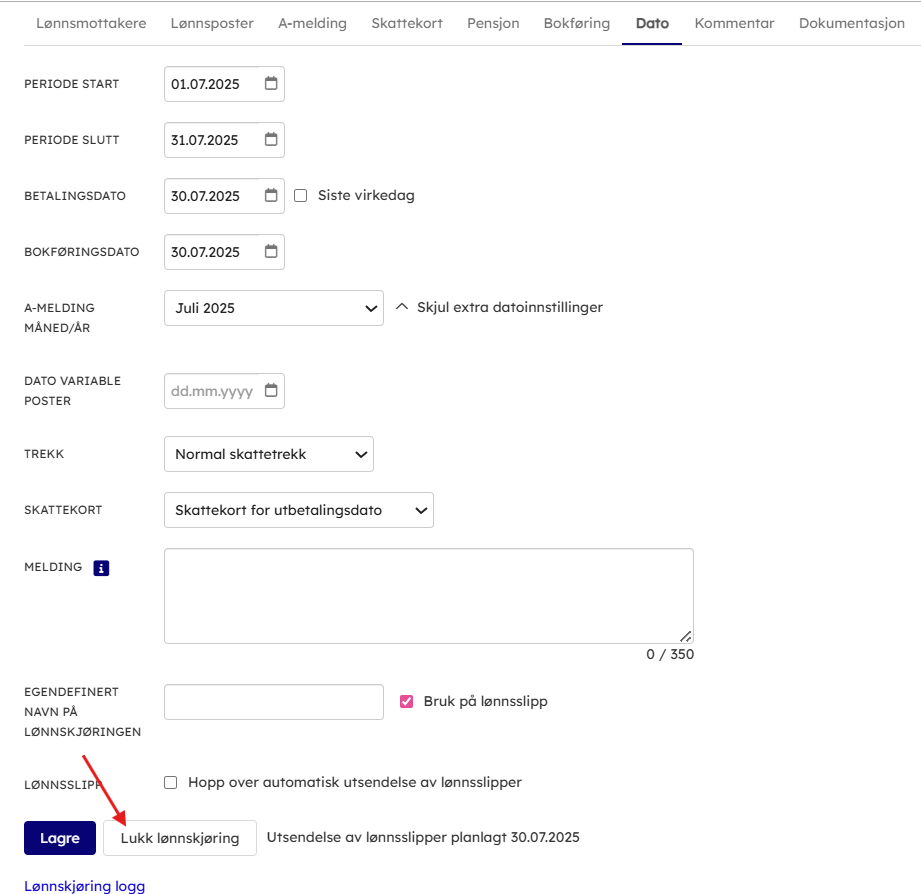Check Hopp over automatisk utsendelse av lønnsslipper
Viewport: 921px width, 894px height.
pos(170,782)
